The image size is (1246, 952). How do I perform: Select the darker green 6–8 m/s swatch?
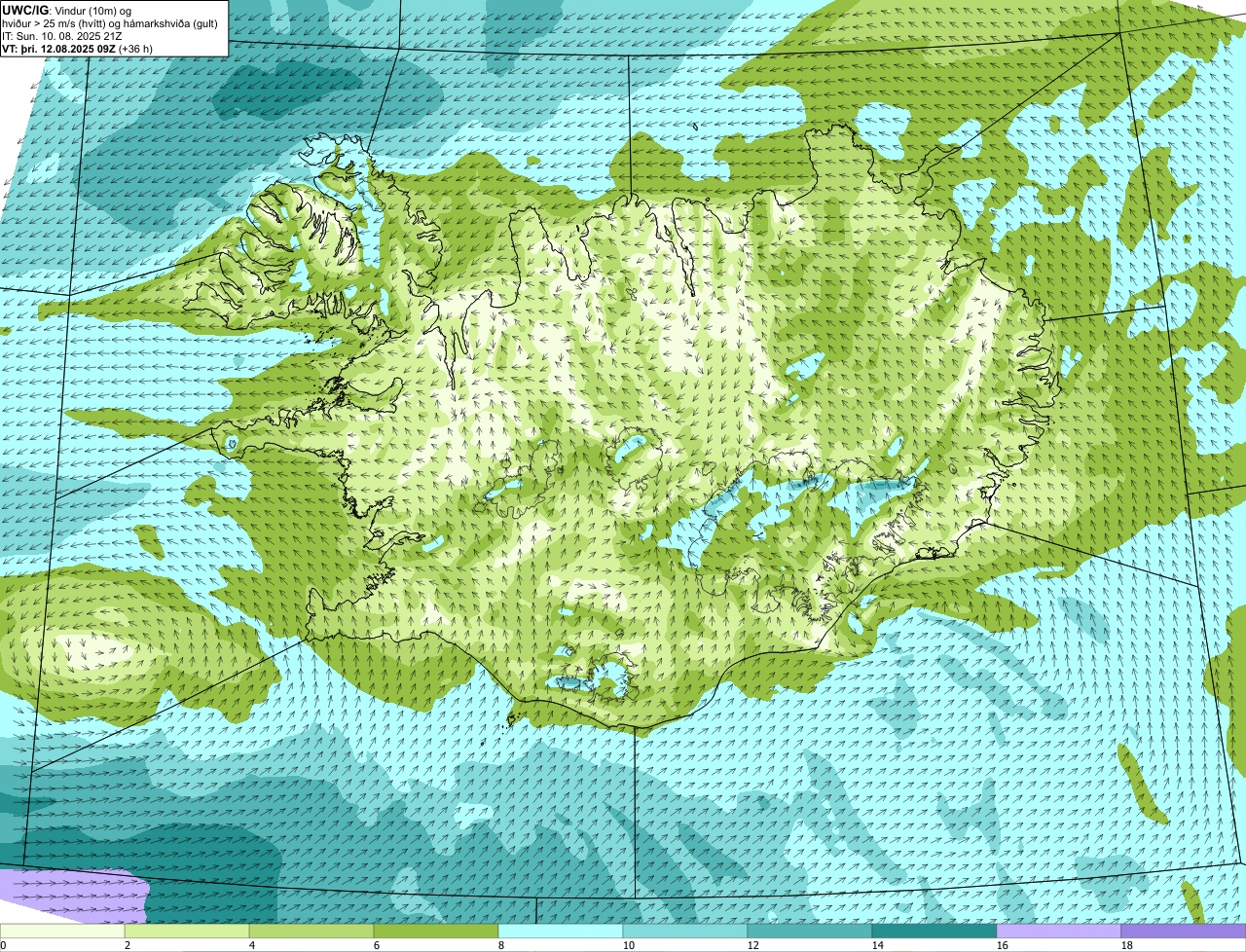click(x=436, y=931)
